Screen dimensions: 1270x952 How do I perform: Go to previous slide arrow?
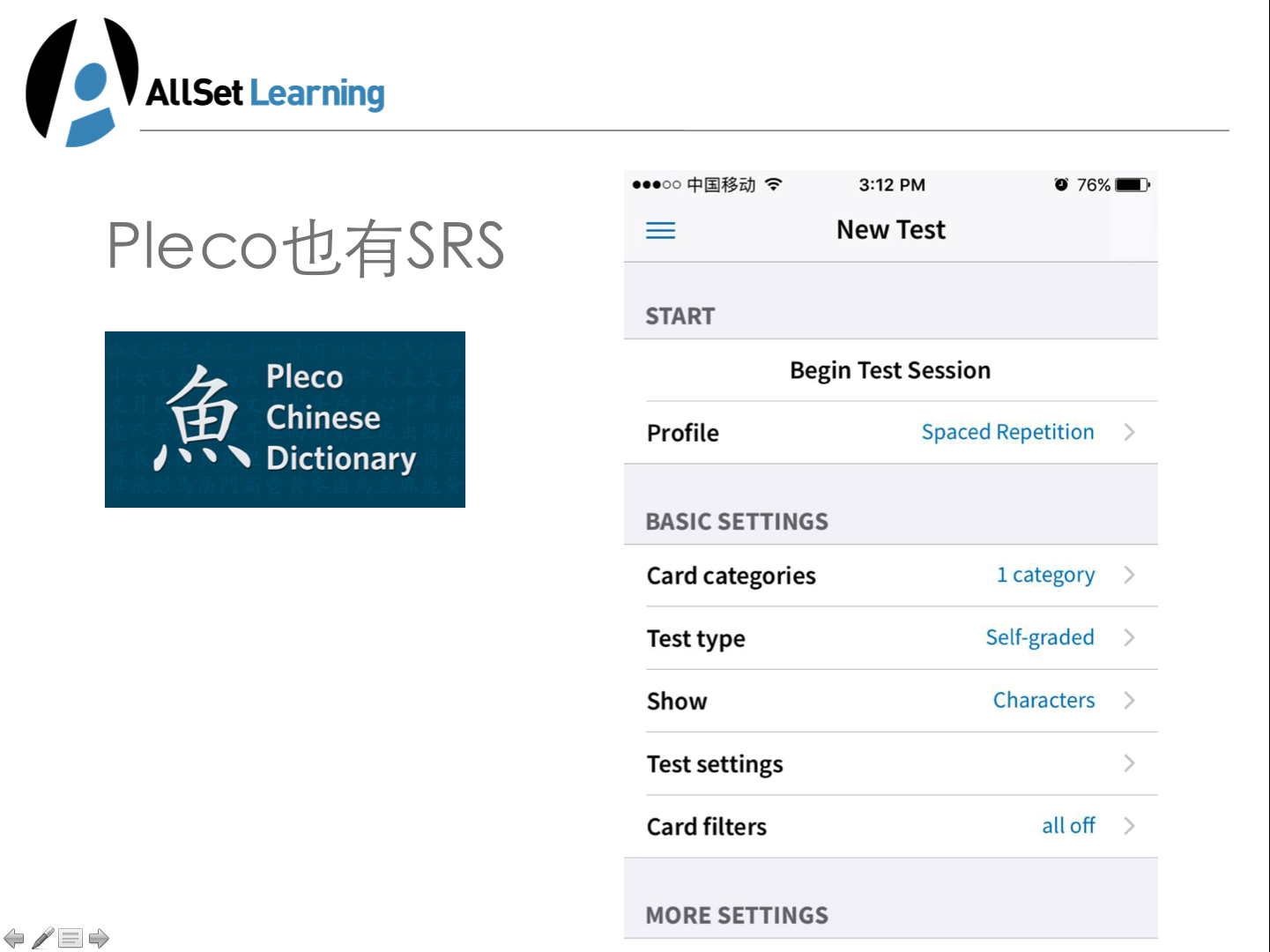[x=14, y=938]
